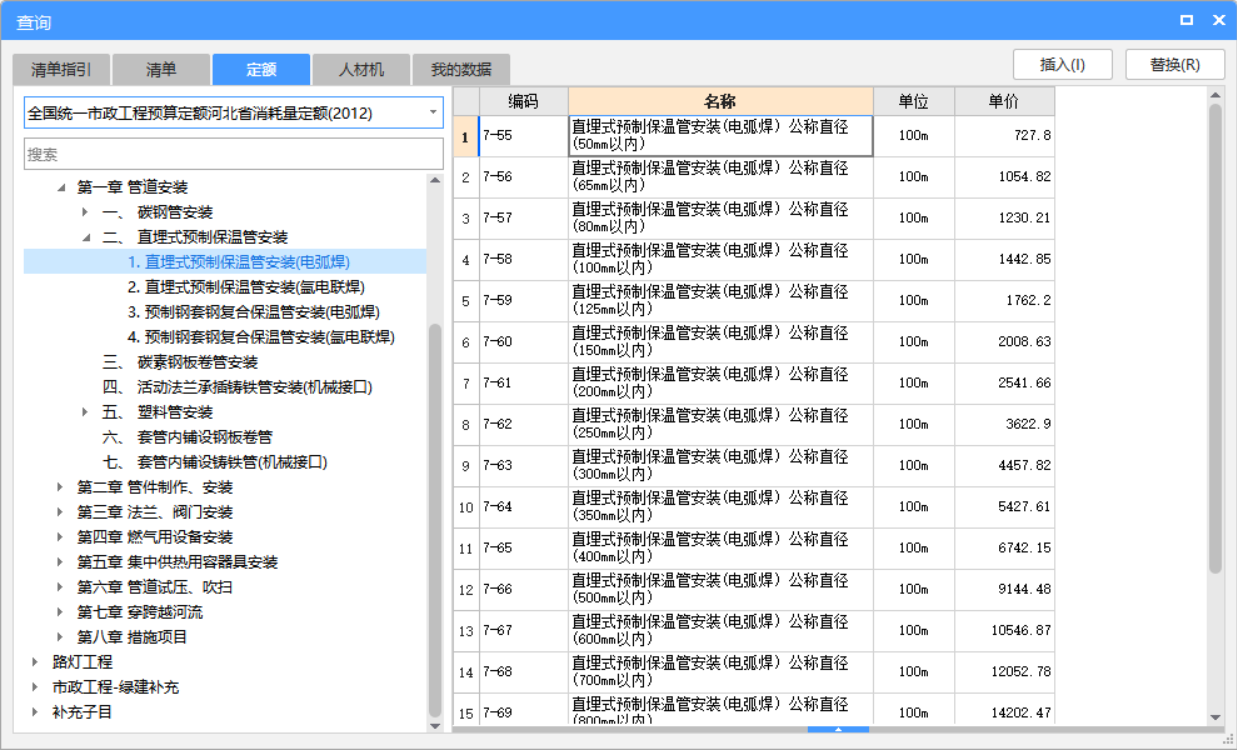Click price cell 10546.87
The height and width of the screenshot is (750, 1237).
pos(1005,631)
